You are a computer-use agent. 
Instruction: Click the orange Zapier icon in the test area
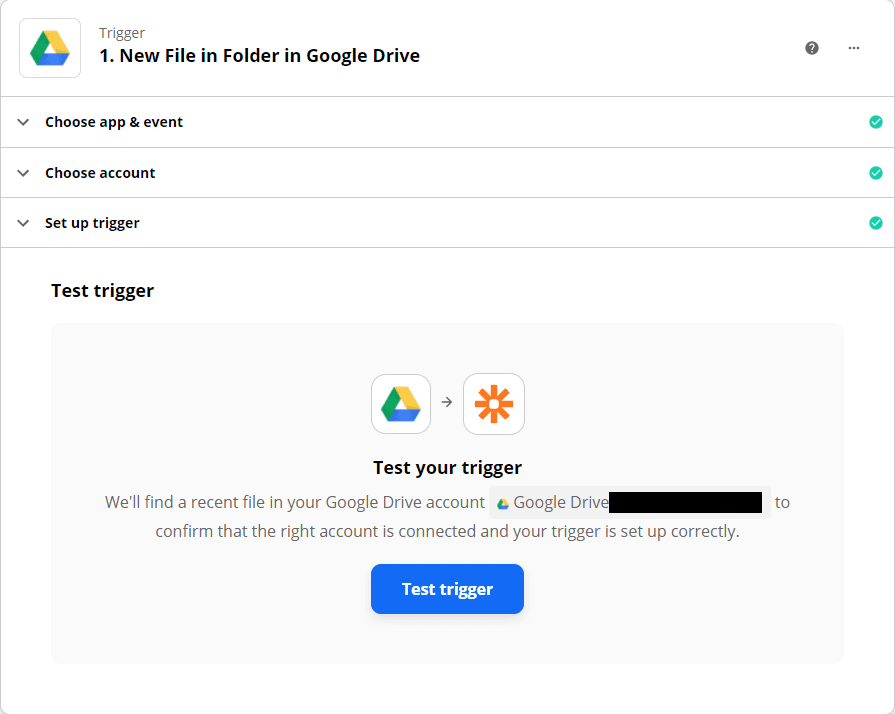493,404
